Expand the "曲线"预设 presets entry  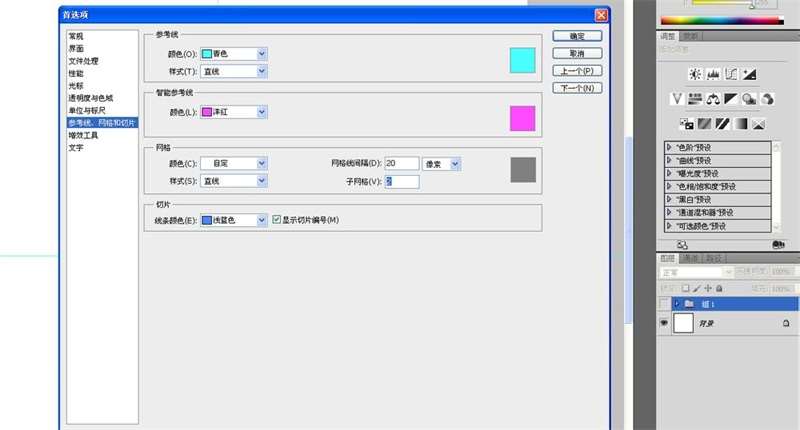pos(717,161)
